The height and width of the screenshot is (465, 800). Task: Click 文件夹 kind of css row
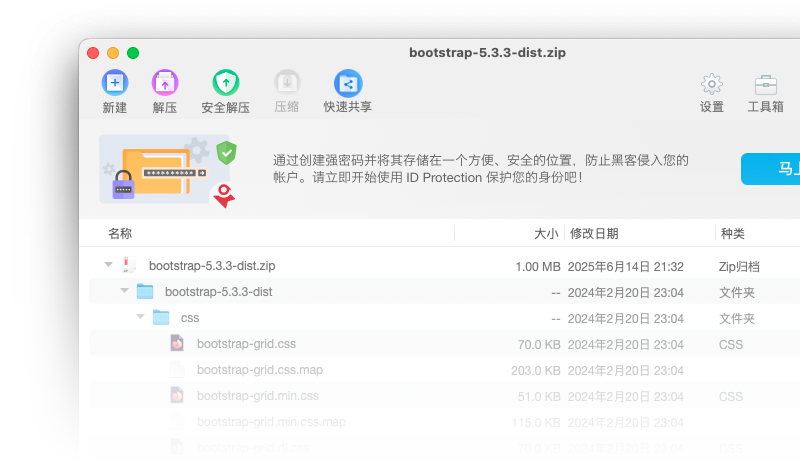click(737, 319)
